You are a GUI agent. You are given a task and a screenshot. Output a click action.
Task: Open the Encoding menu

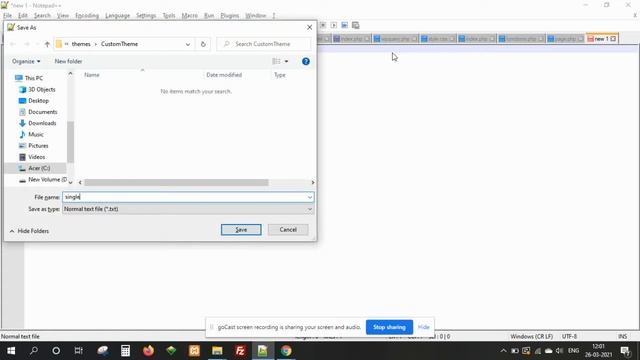(87, 16)
